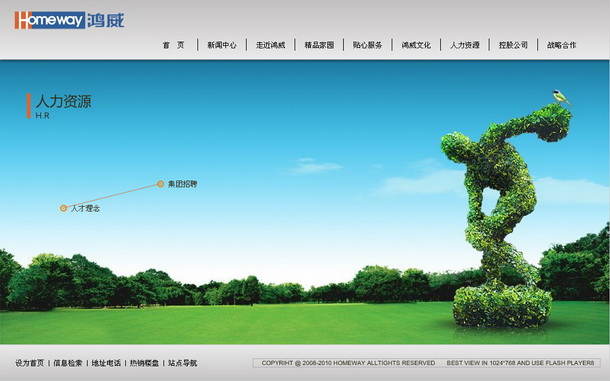Open 贴心服务 from the top menu

point(367,45)
